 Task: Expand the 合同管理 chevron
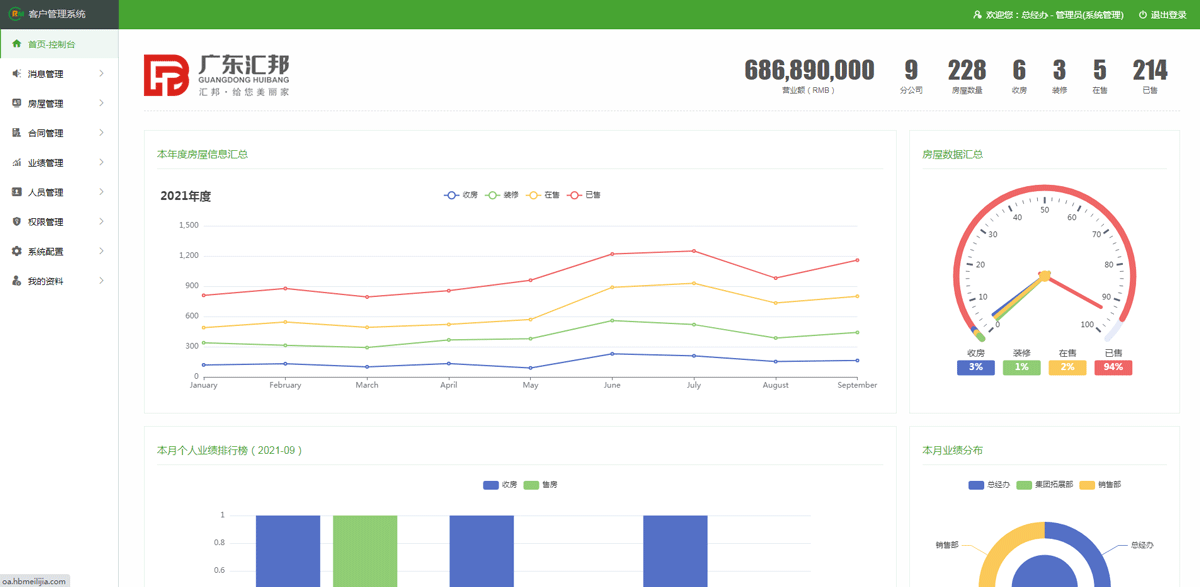point(101,133)
